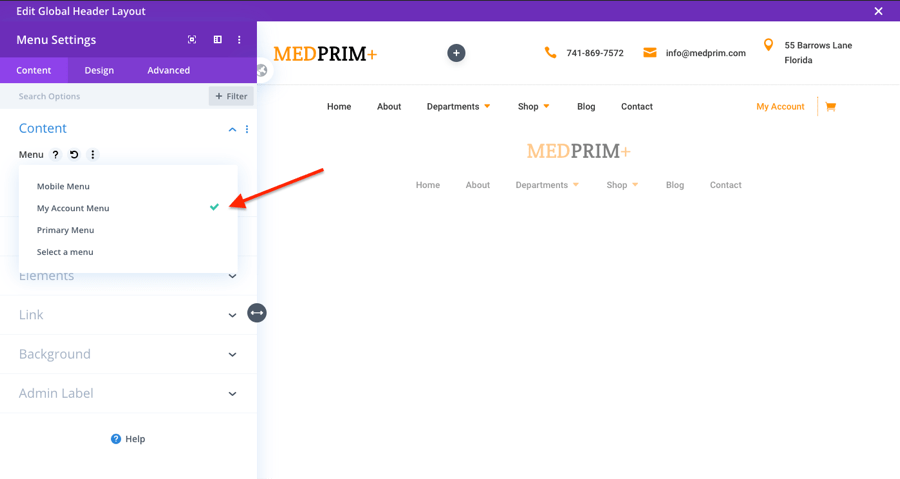Click the Filter button
900x479 pixels.
(x=231, y=96)
